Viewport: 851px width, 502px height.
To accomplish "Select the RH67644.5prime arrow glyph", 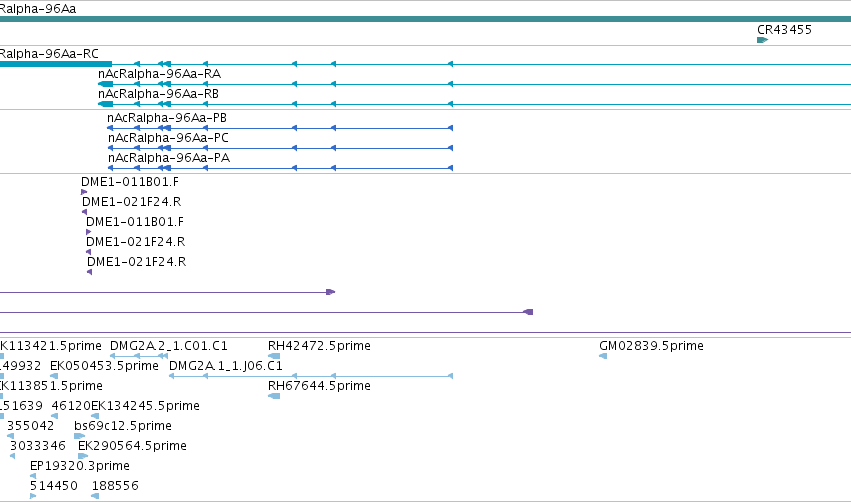I will [274, 396].
